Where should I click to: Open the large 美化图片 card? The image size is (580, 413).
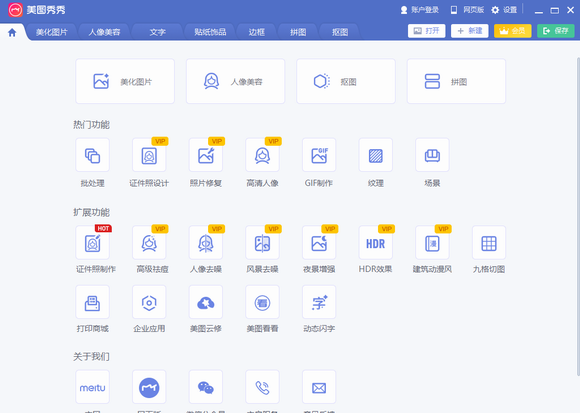point(125,81)
